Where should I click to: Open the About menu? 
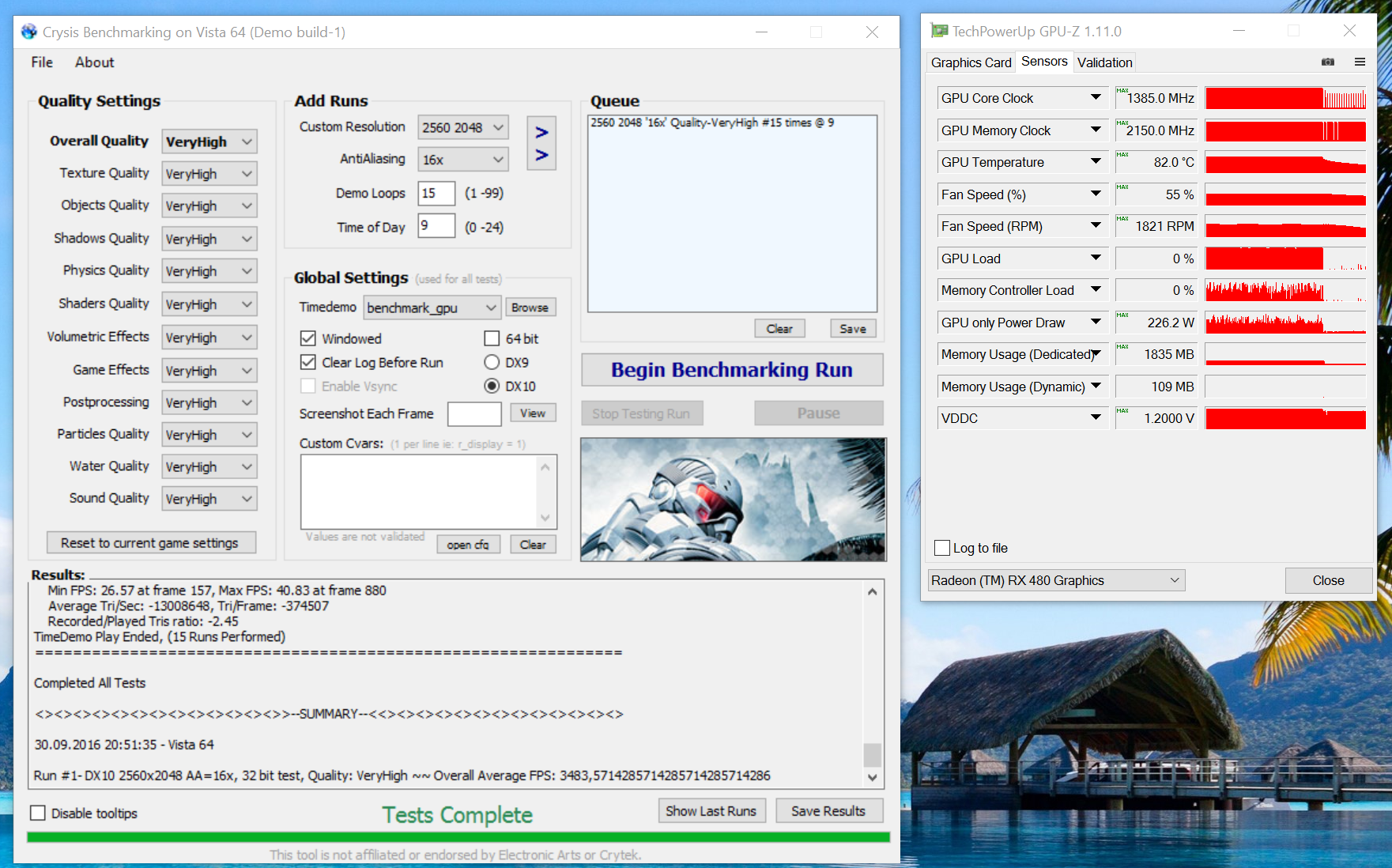point(95,62)
